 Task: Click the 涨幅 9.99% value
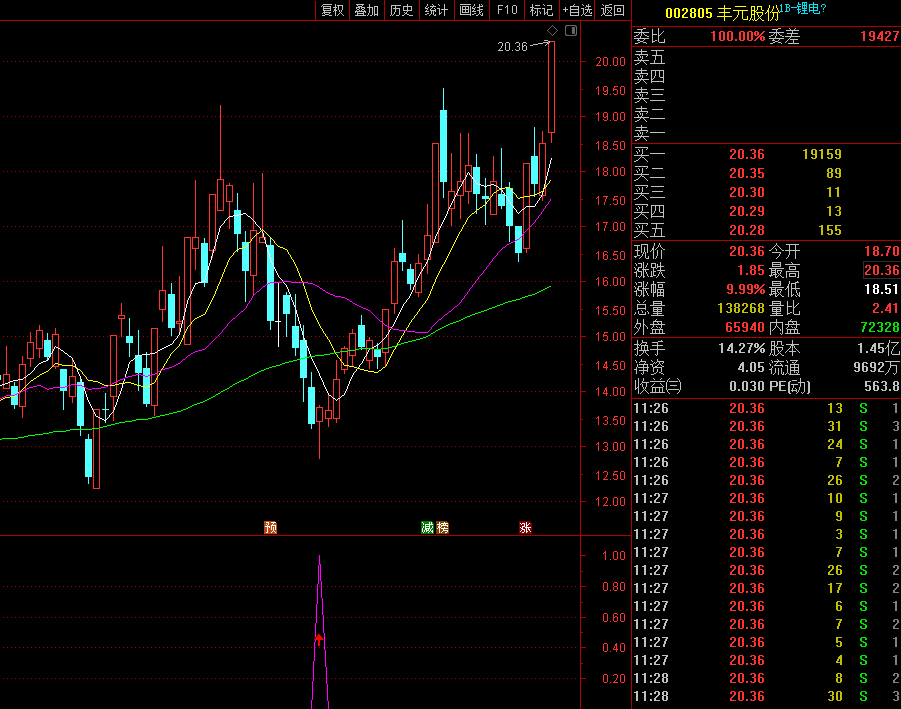coord(746,290)
